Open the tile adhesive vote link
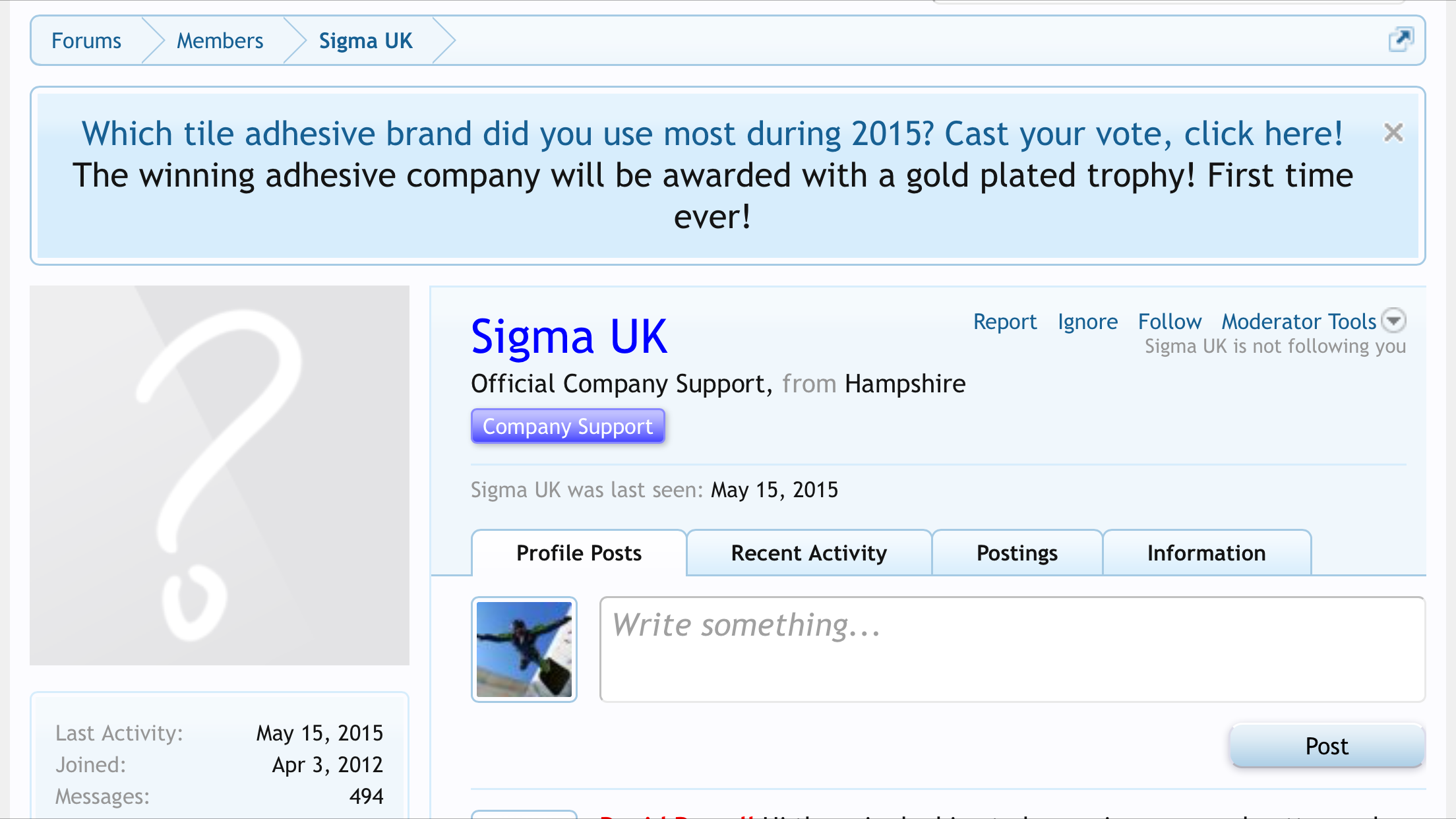Viewport: 1456px width, 819px height. [x=712, y=134]
